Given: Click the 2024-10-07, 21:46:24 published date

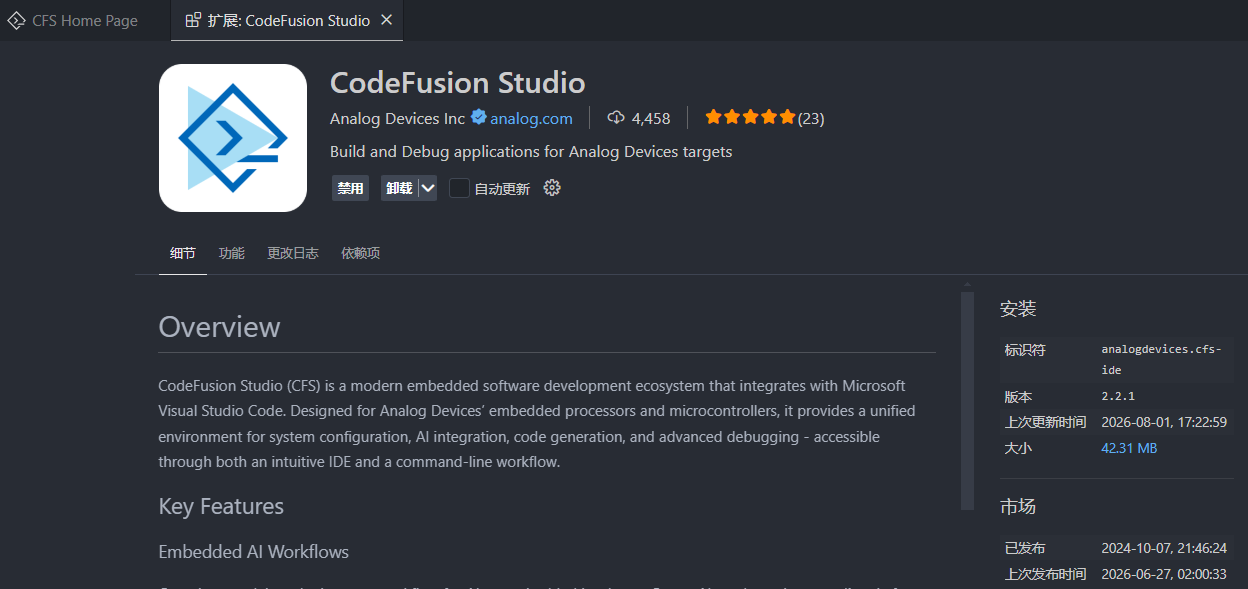Looking at the screenshot, I should (1164, 548).
